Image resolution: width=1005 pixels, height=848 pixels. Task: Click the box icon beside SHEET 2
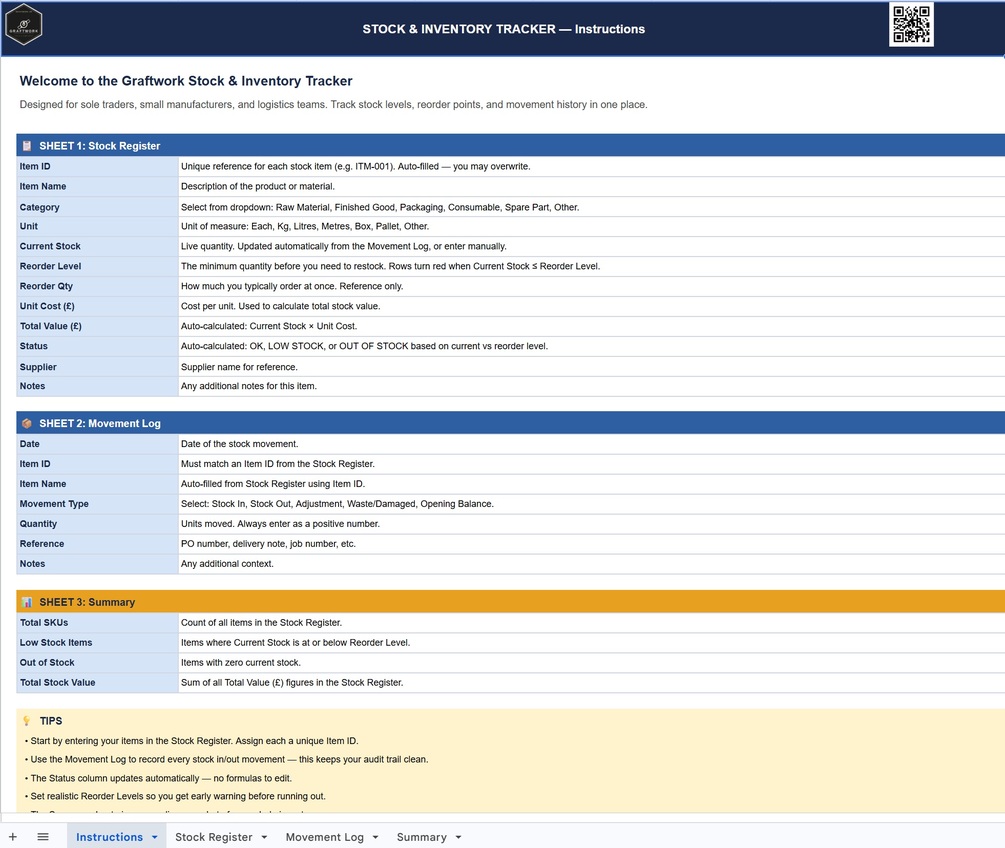pyautogui.click(x=27, y=423)
